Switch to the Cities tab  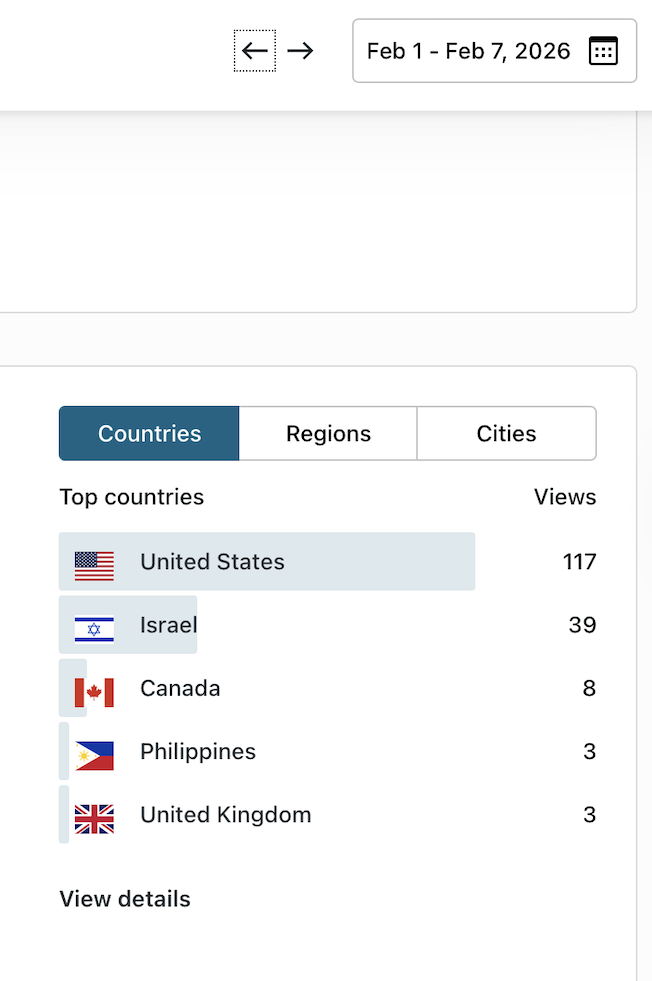(x=506, y=433)
